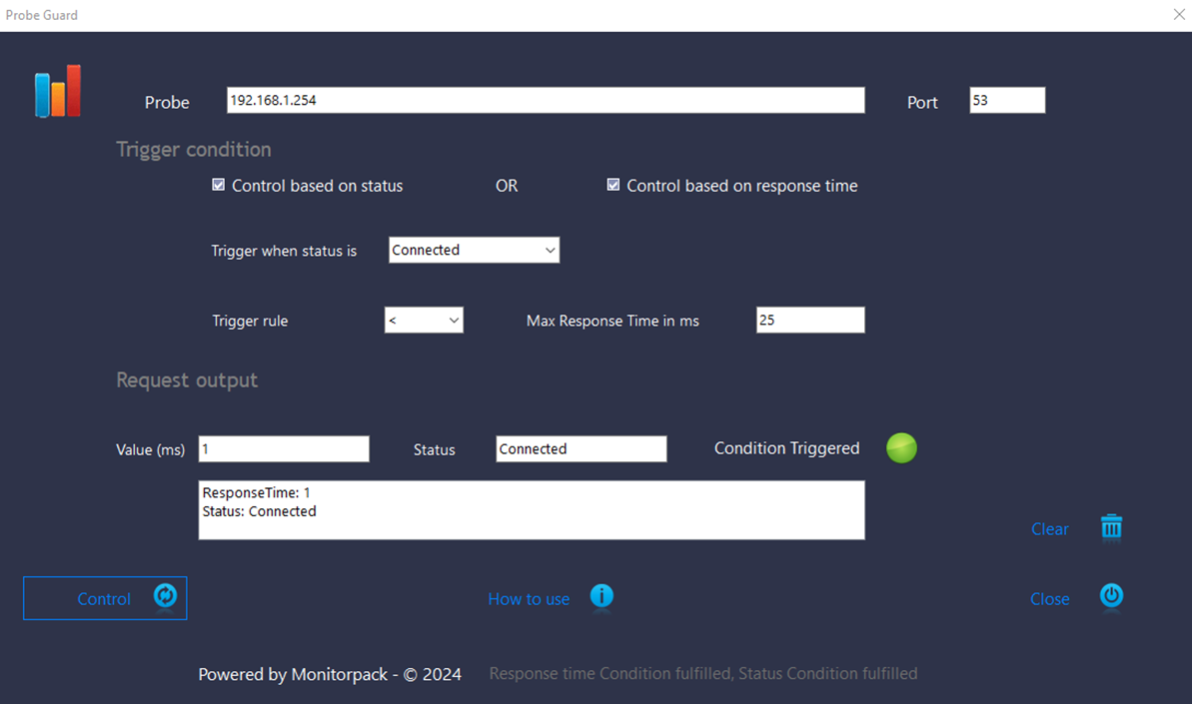Image resolution: width=1192 pixels, height=704 pixels.
Task: Click the Request output heading
Action: (x=187, y=380)
